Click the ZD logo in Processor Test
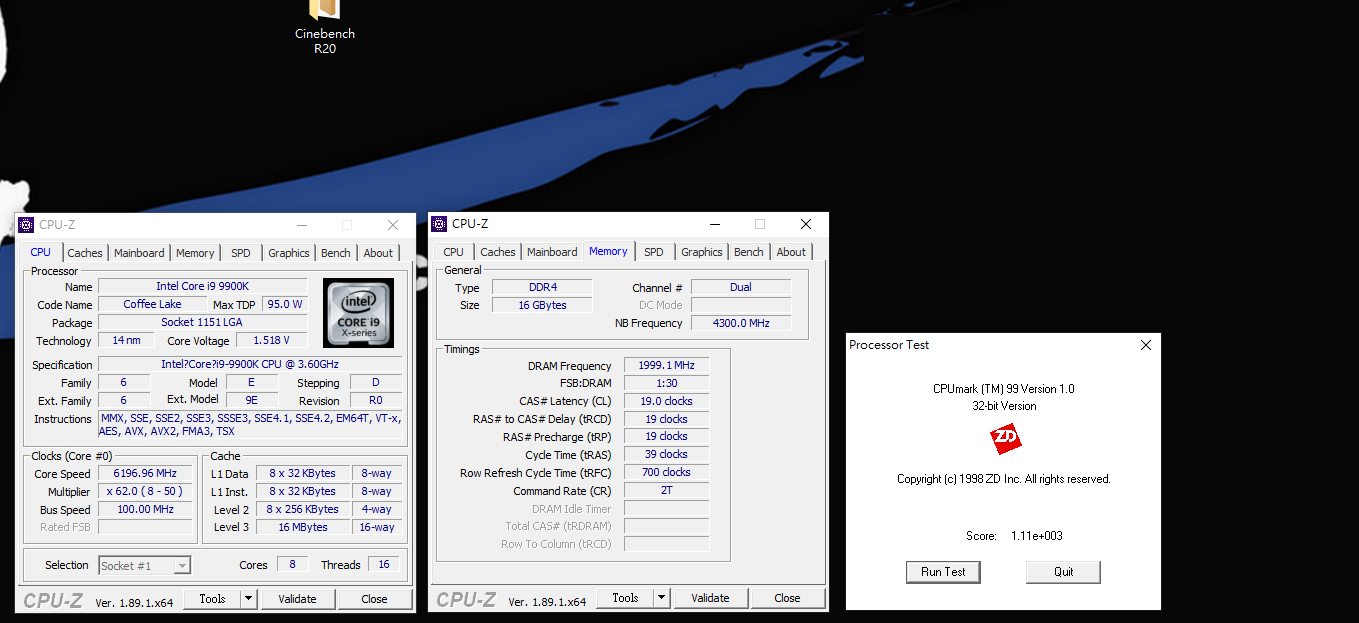The width and height of the screenshot is (1359, 623). click(1005, 440)
